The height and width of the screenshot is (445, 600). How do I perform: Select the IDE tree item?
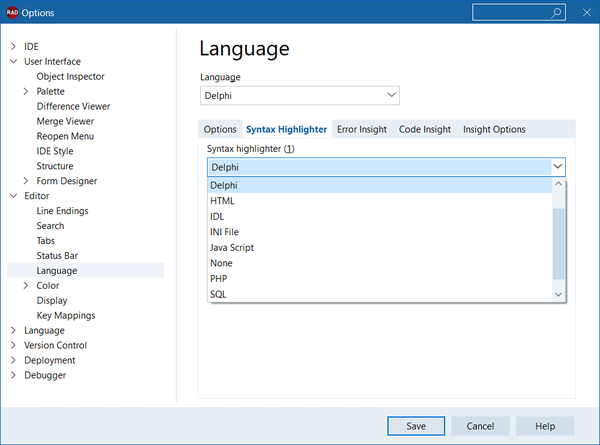[x=31, y=46]
